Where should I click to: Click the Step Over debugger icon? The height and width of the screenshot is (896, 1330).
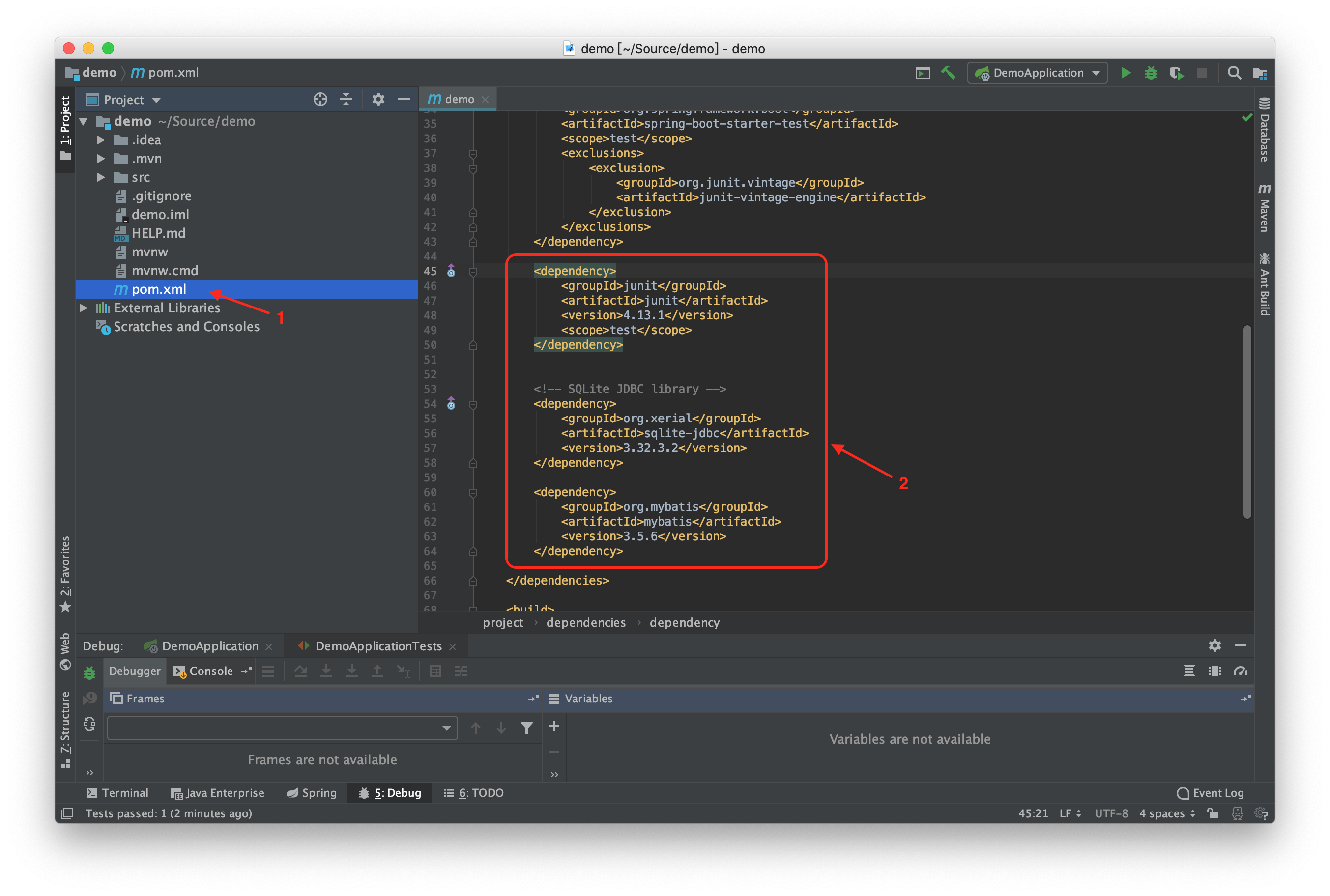(x=300, y=671)
